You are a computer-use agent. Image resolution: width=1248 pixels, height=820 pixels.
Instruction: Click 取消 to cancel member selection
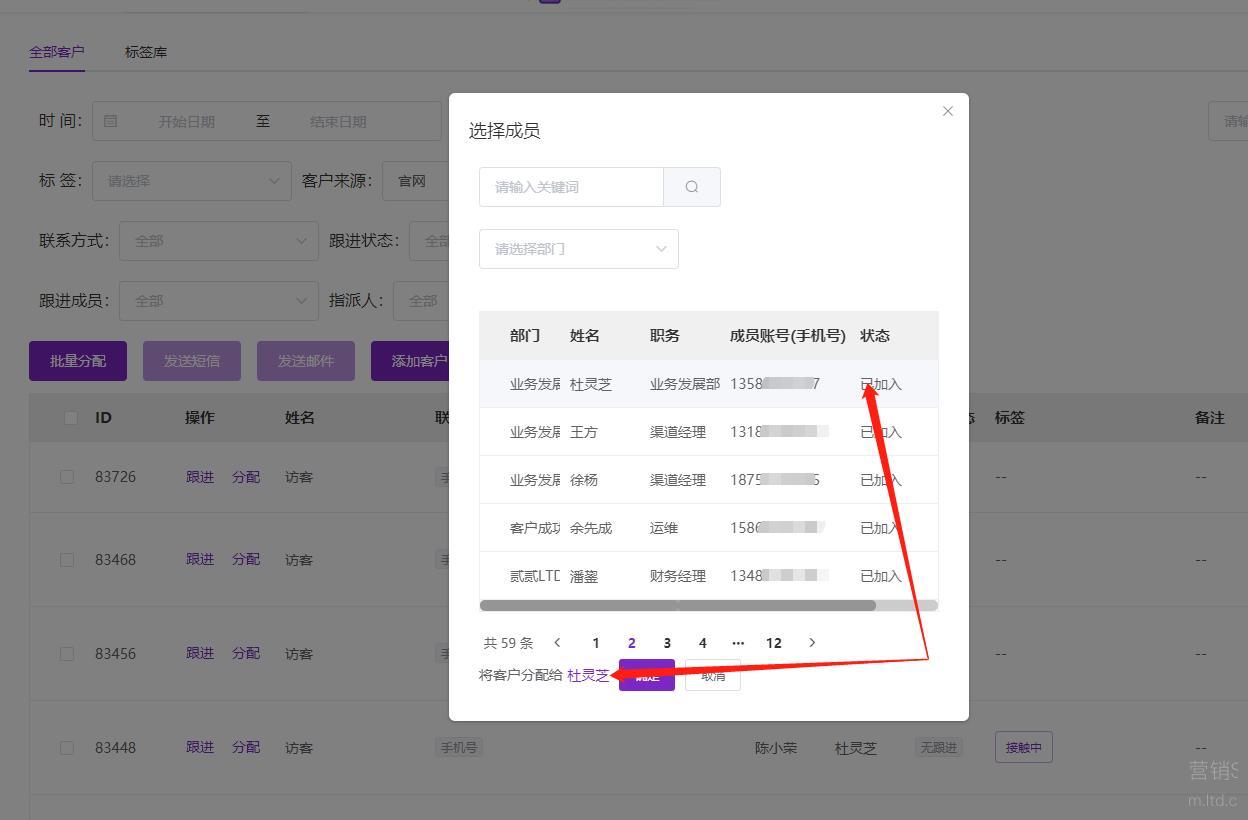[713, 676]
